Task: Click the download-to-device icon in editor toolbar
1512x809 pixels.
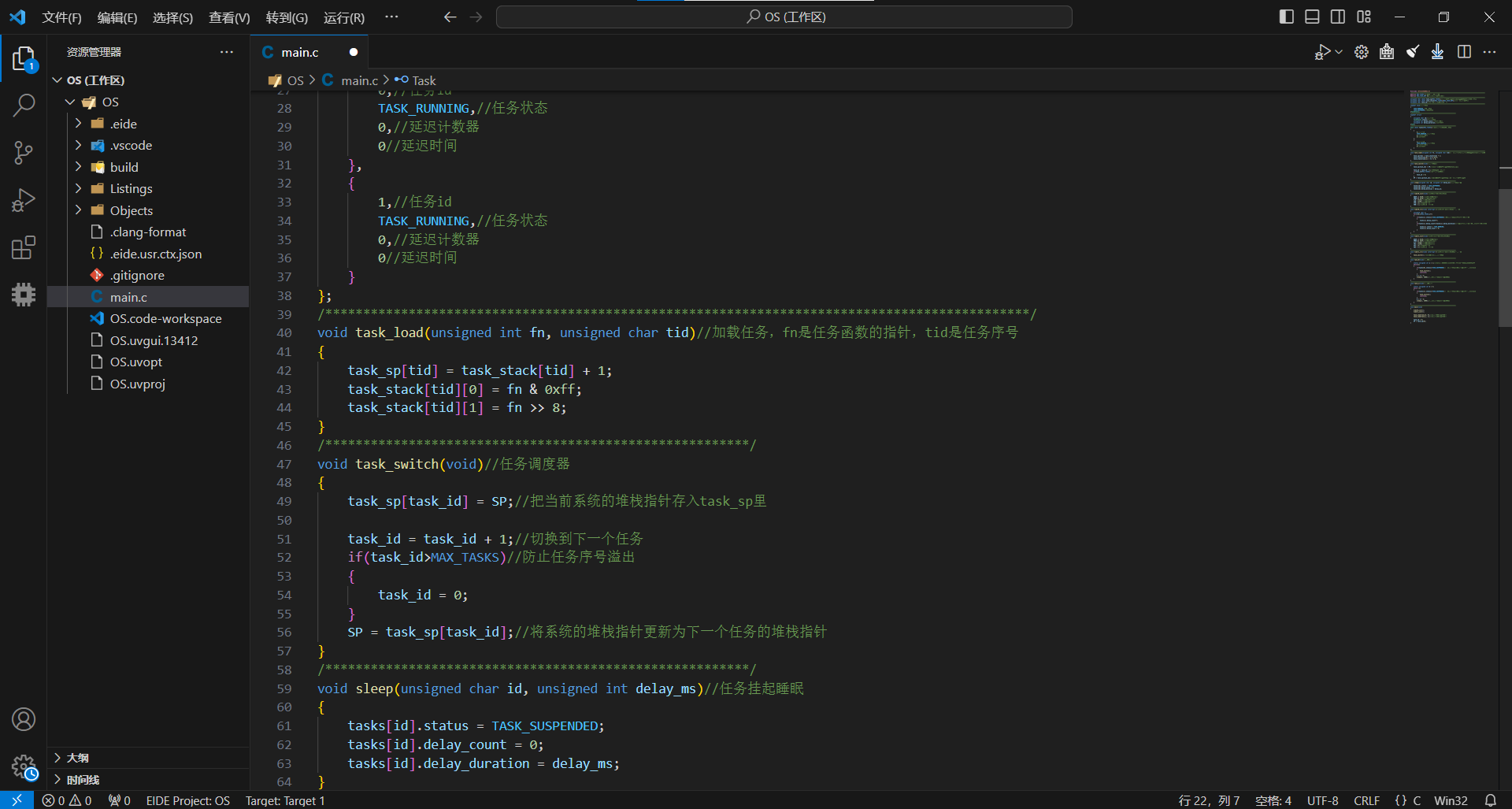Action: point(1437,52)
